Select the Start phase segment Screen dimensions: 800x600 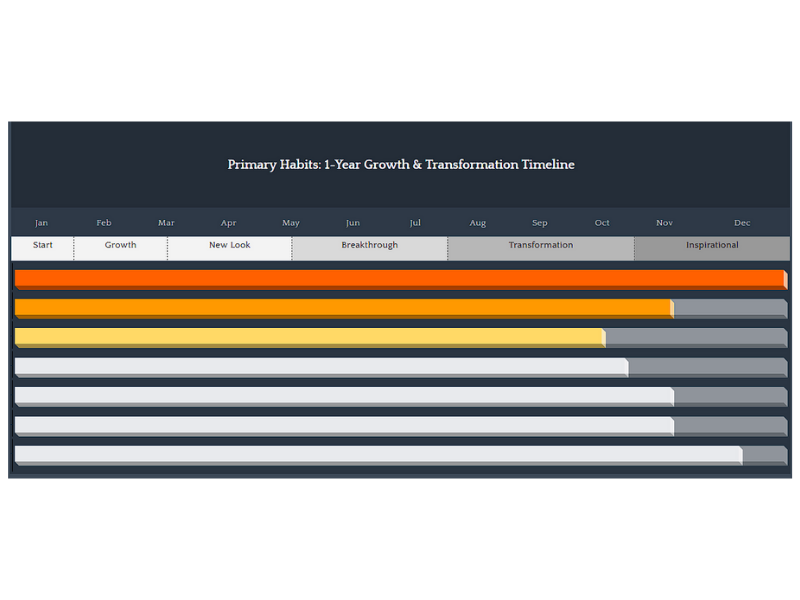[43, 246]
